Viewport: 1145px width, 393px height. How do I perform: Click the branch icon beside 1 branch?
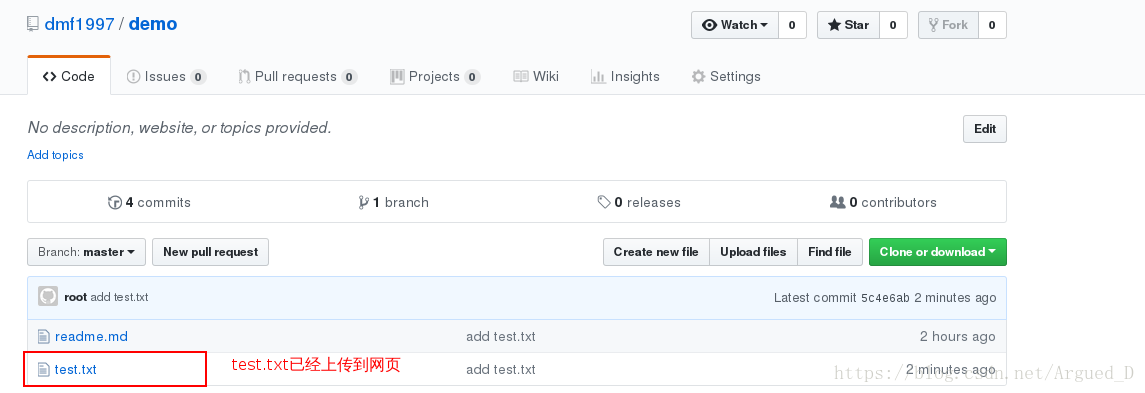coord(363,202)
